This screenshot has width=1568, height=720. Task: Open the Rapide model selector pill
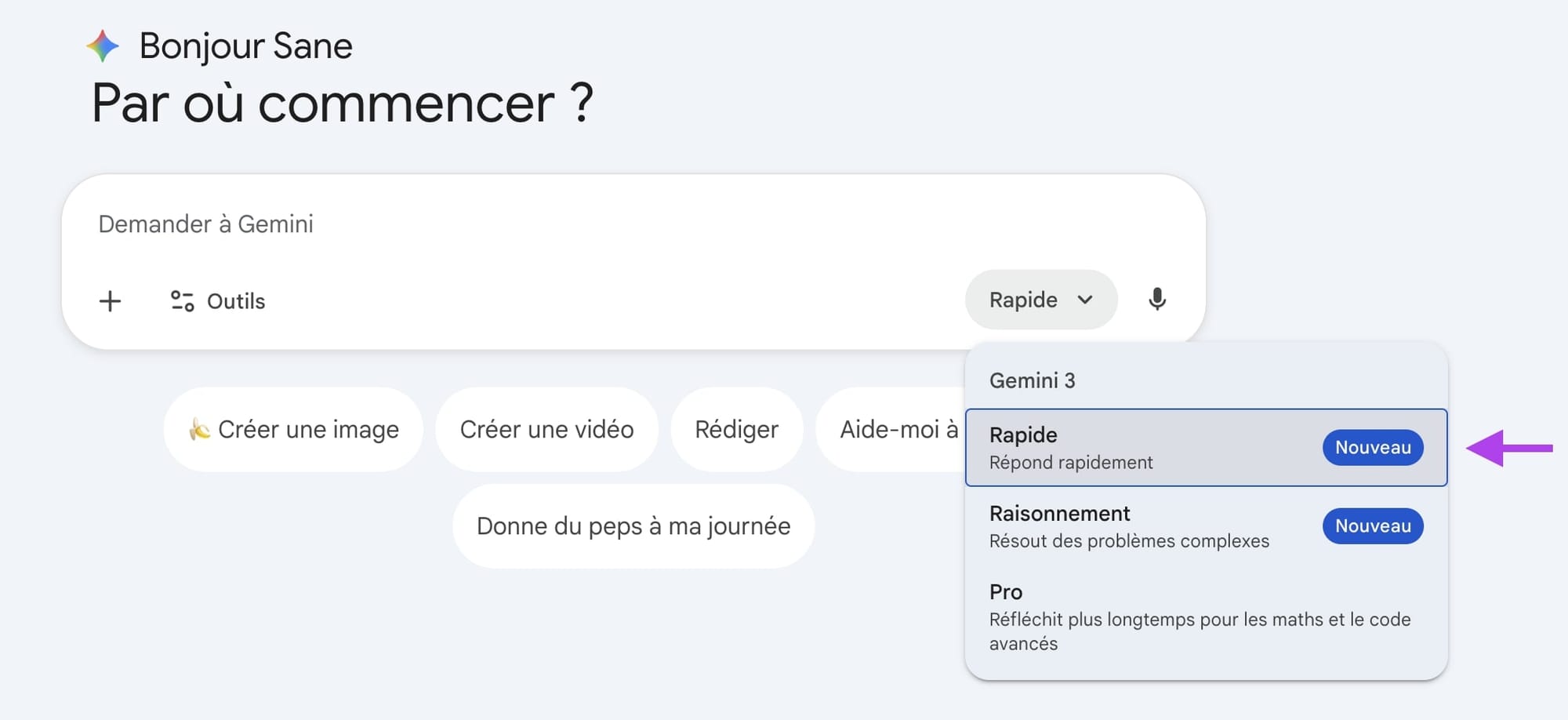pyautogui.click(x=1024, y=300)
